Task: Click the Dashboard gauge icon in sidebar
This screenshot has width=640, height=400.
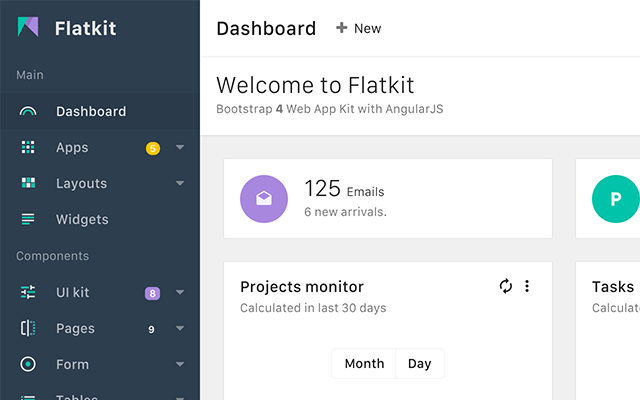Action: 28,112
